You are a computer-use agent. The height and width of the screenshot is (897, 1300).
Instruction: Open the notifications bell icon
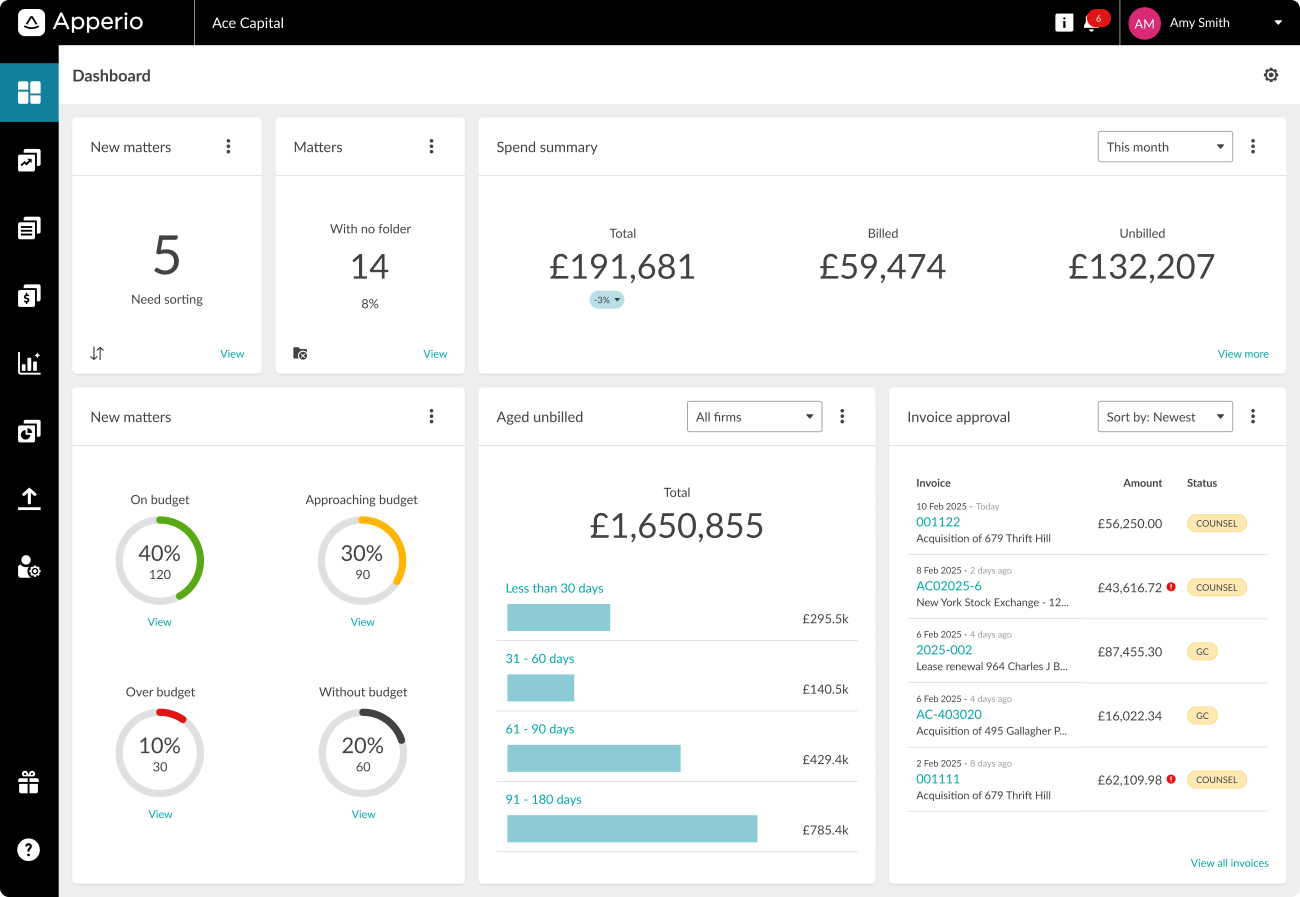click(x=1091, y=23)
